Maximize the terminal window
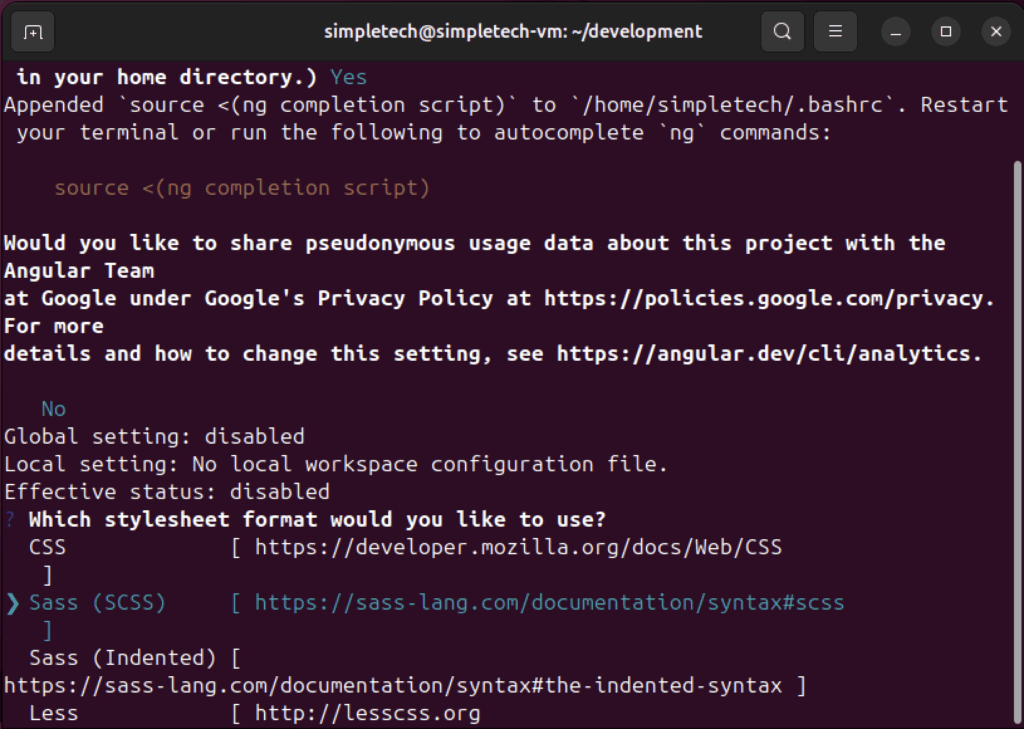Viewport: 1024px width, 729px height. click(945, 32)
